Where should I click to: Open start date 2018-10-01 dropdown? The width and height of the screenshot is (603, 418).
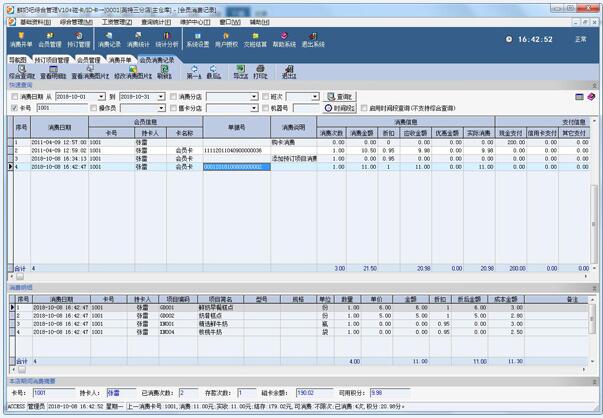[x=102, y=97]
